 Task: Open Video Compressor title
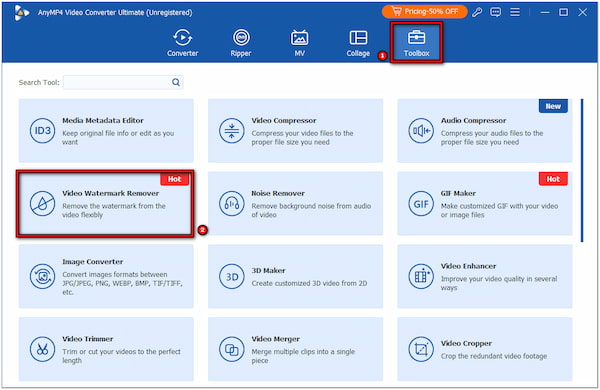point(284,121)
